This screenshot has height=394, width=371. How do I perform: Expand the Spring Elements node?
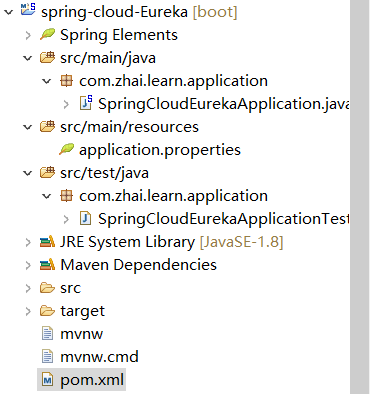point(28,35)
